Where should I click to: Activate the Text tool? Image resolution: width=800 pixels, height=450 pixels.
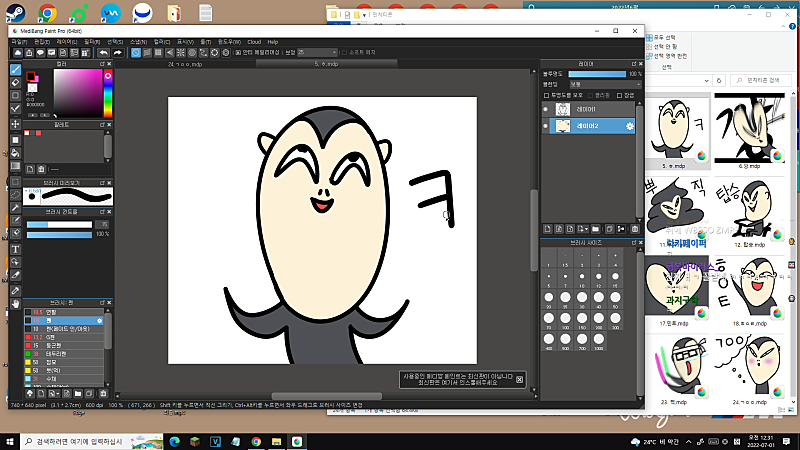(x=15, y=248)
